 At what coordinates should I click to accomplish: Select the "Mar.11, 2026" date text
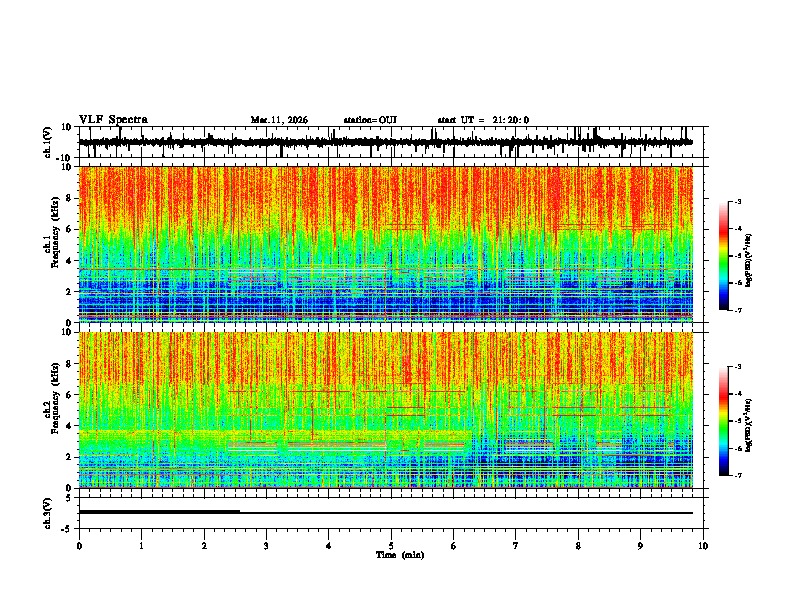pyautogui.click(x=279, y=120)
